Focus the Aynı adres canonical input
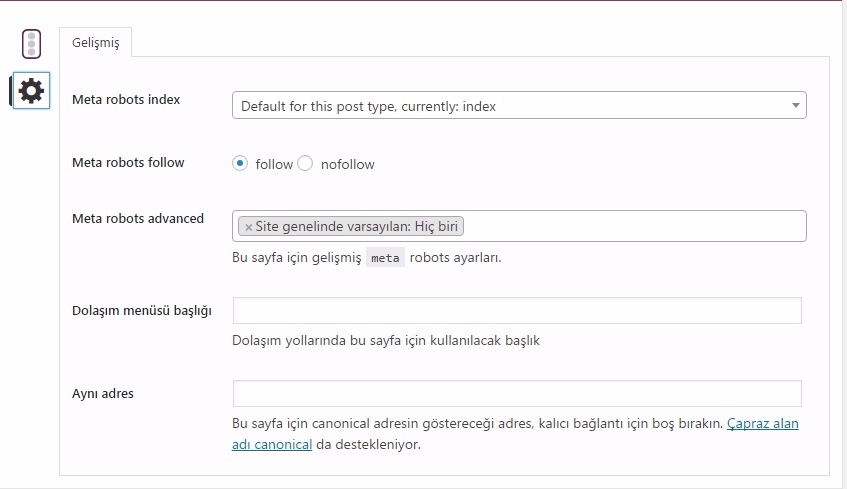The image size is (847, 489). point(517,393)
